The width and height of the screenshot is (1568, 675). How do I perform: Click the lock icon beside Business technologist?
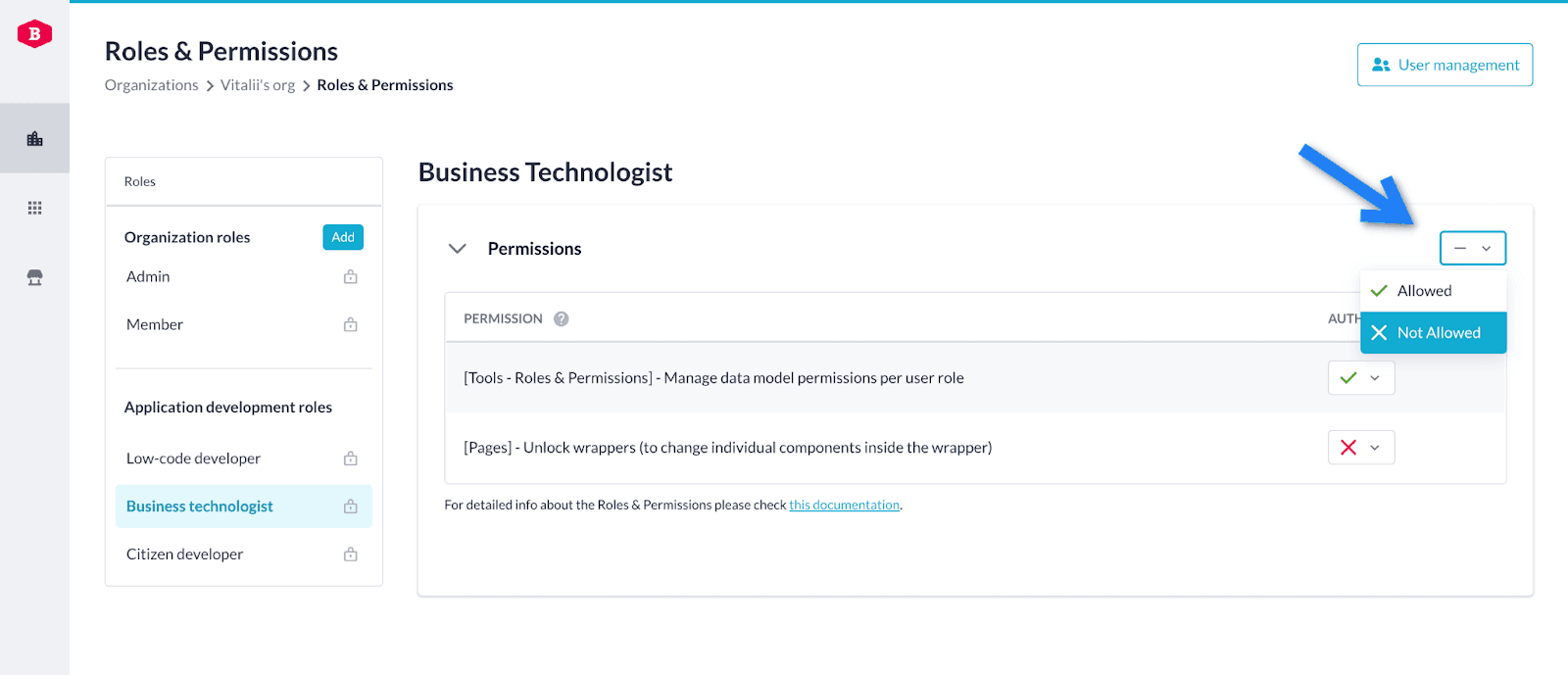[350, 506]
